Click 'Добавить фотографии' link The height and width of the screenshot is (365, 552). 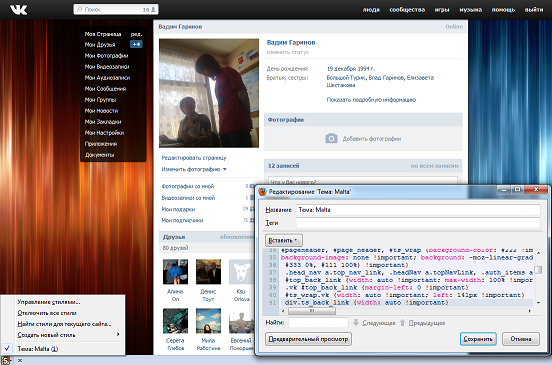point(372,139)
